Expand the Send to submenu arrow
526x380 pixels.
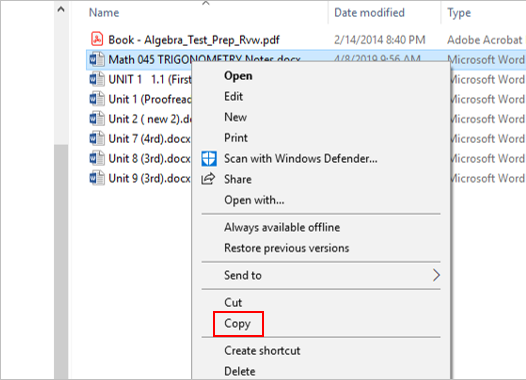pyautogui.click(x=436, y=275)
